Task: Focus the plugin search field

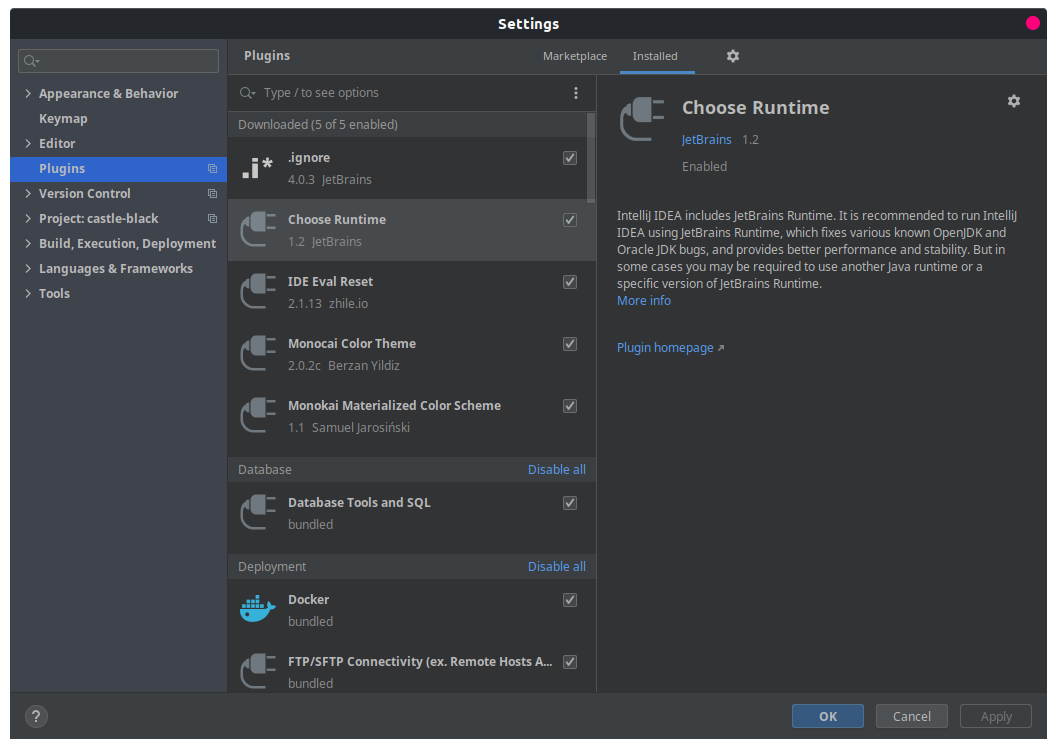Action: coord(410,93)
